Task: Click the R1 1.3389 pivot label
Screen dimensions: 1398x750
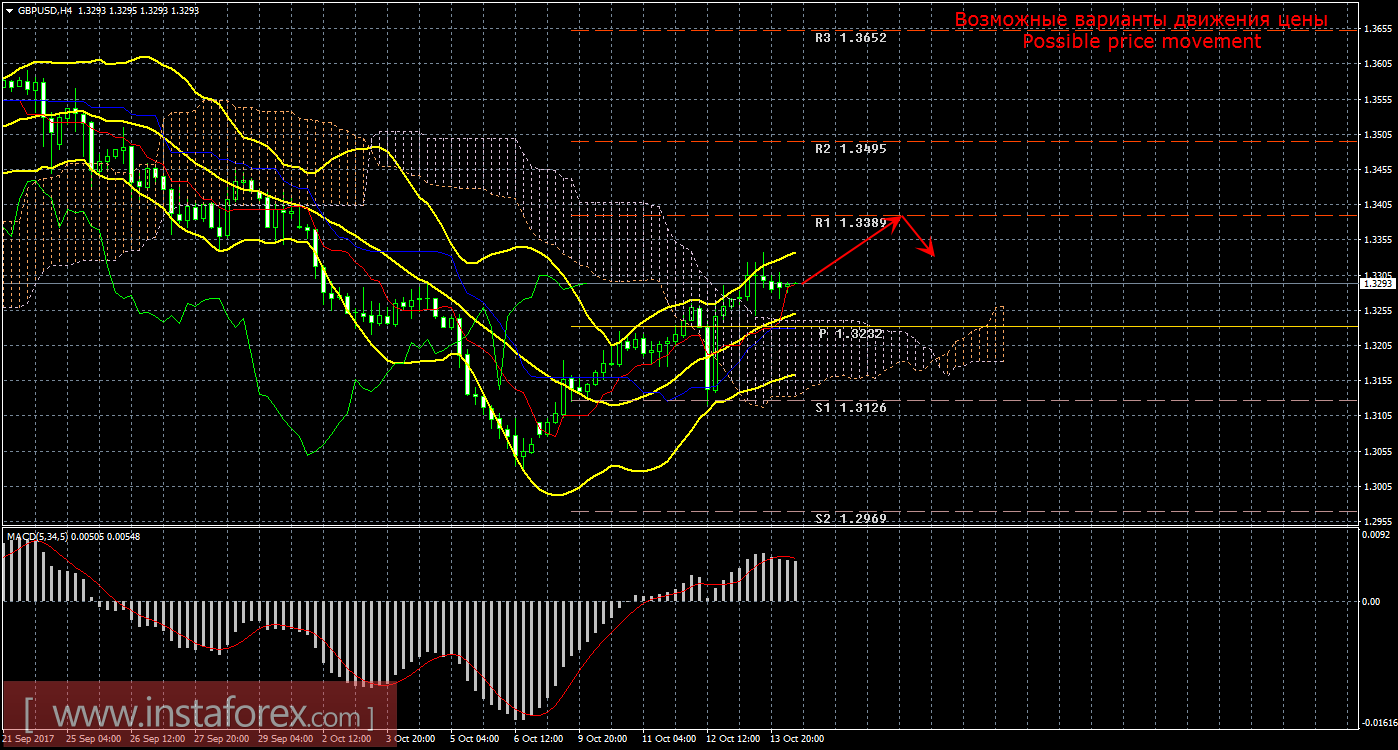Action: [850, 223]
